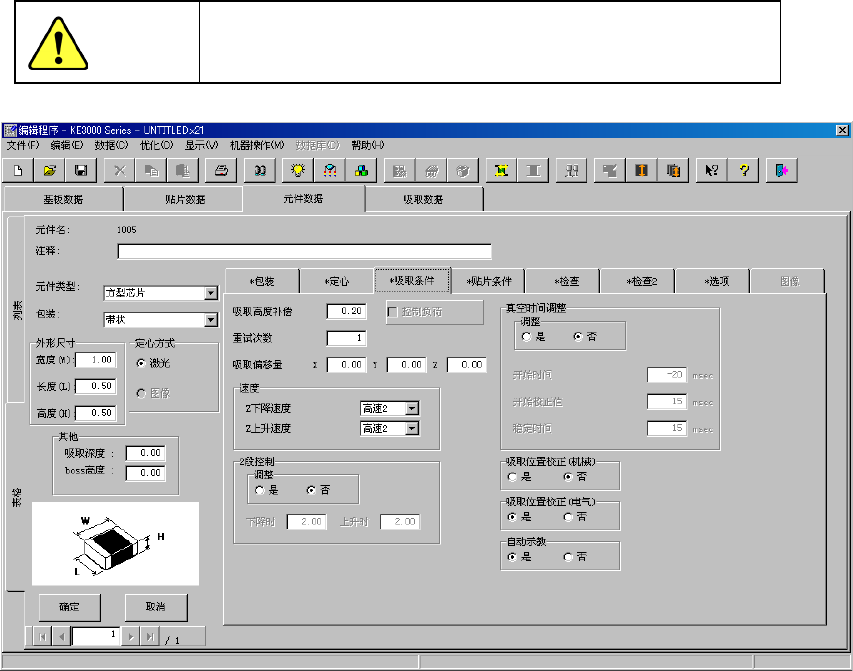Image resolution: width=853 pixels, height=671 pixels.
Task: Open the 编辑(E) menu
Action: pyautogui.click(x=66, y=145)
